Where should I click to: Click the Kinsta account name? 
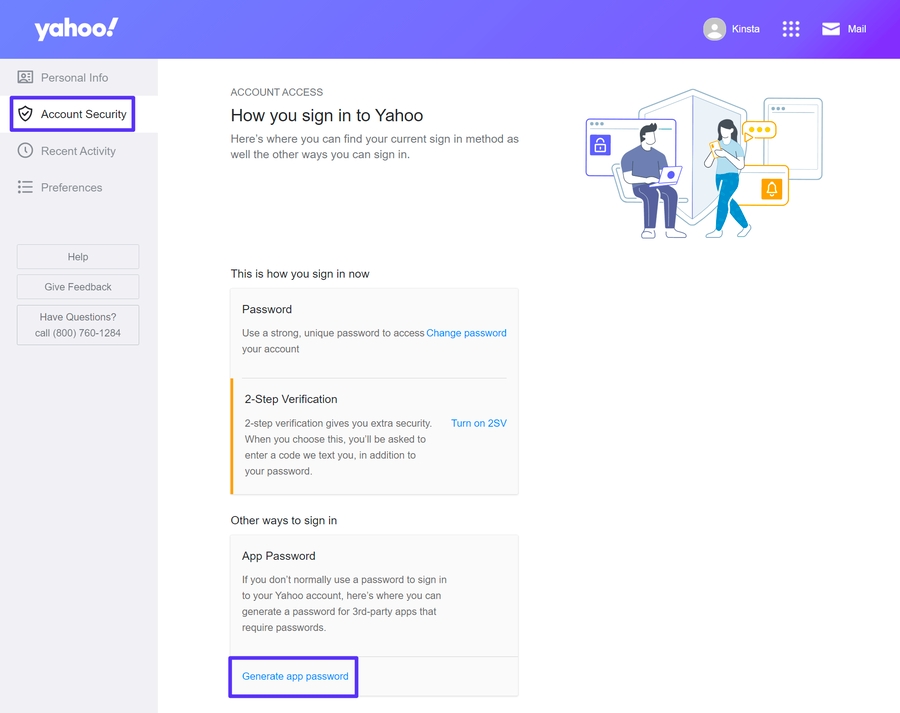(x=745, y=29)
